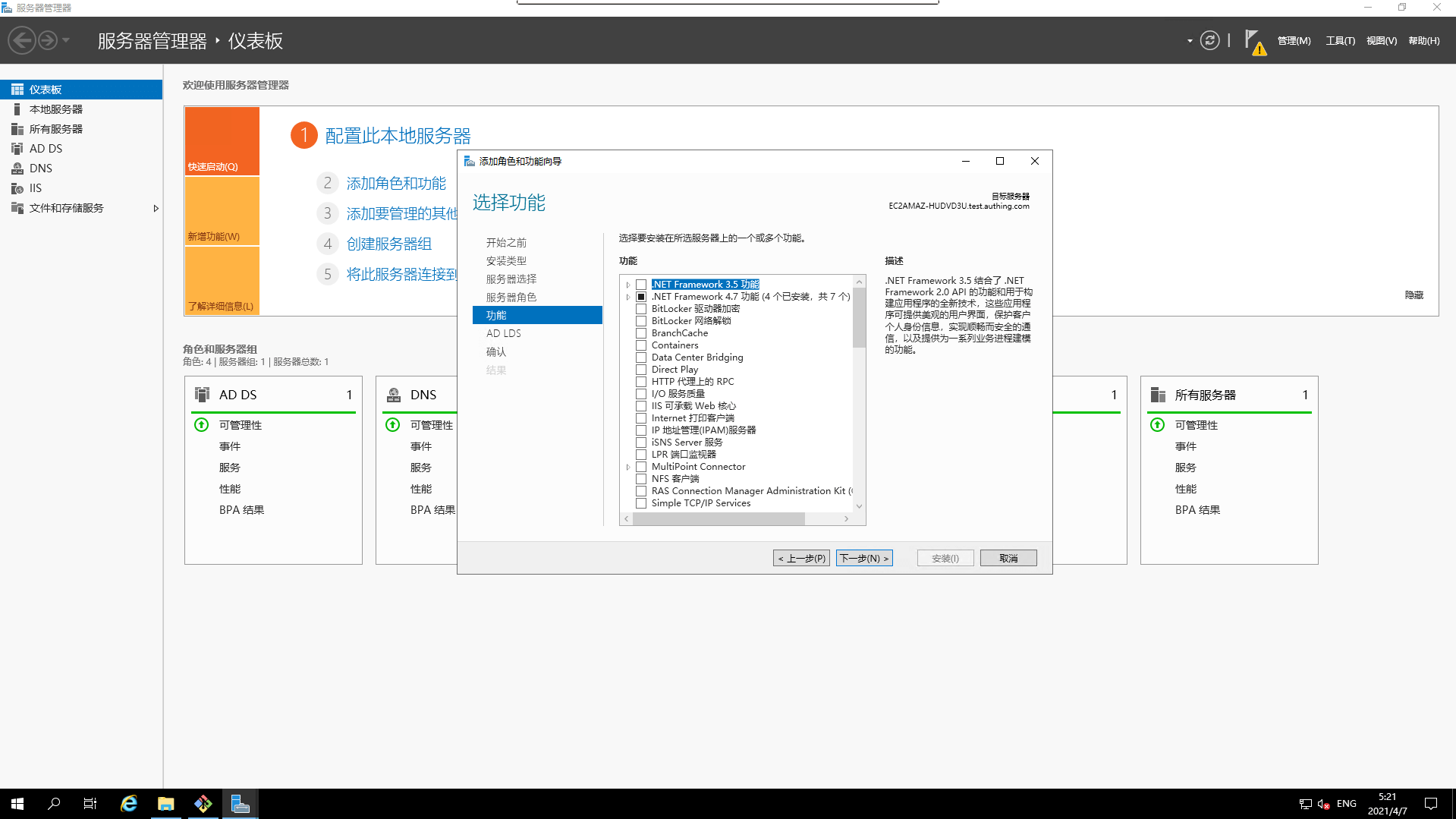Open the 工具(T) menu

1340,40
